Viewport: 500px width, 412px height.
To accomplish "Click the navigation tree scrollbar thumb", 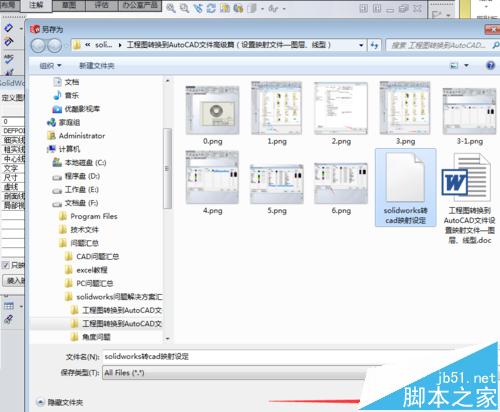I will [x=168, y=169].
